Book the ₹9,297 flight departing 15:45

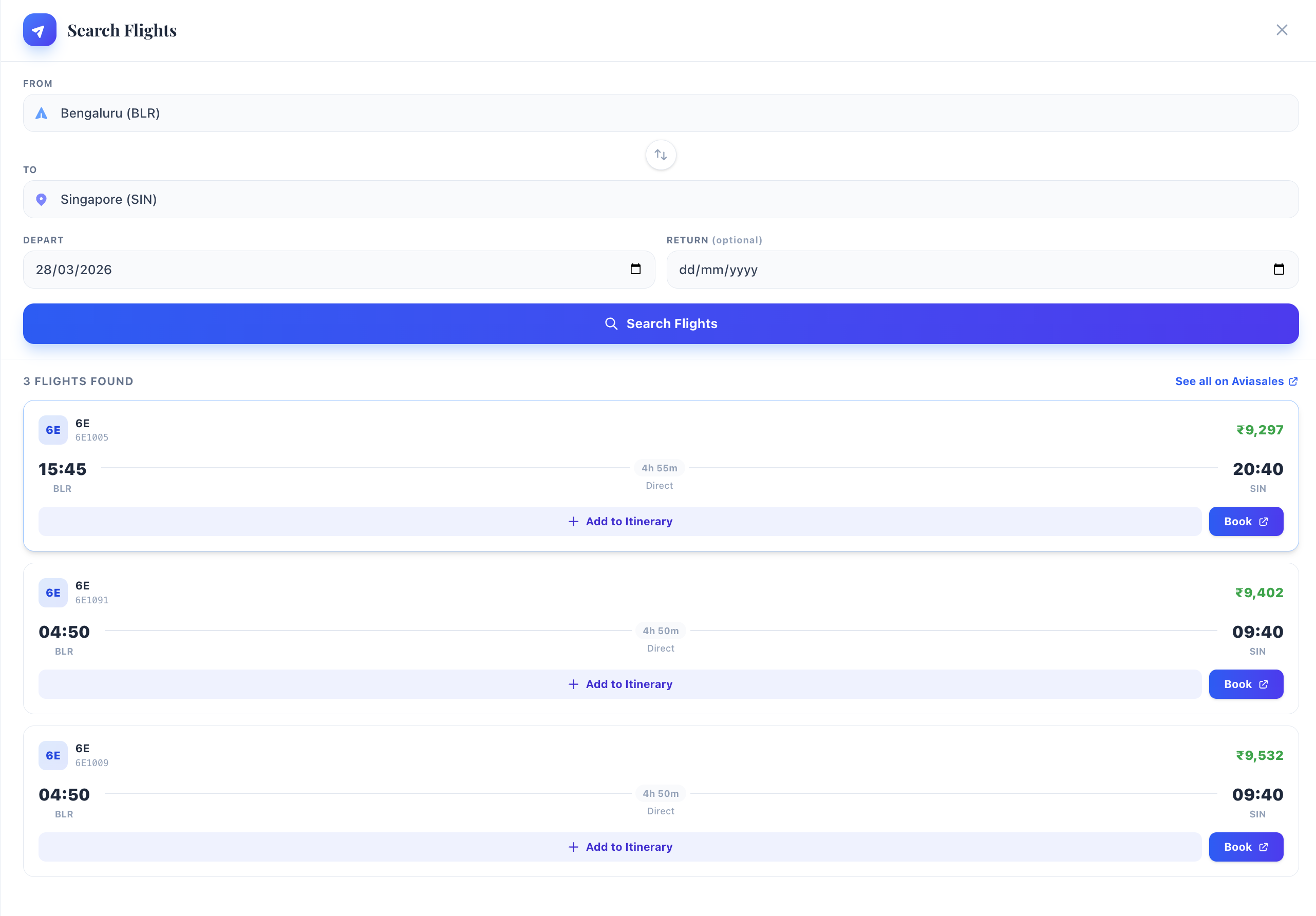(x=1246, y=521)
